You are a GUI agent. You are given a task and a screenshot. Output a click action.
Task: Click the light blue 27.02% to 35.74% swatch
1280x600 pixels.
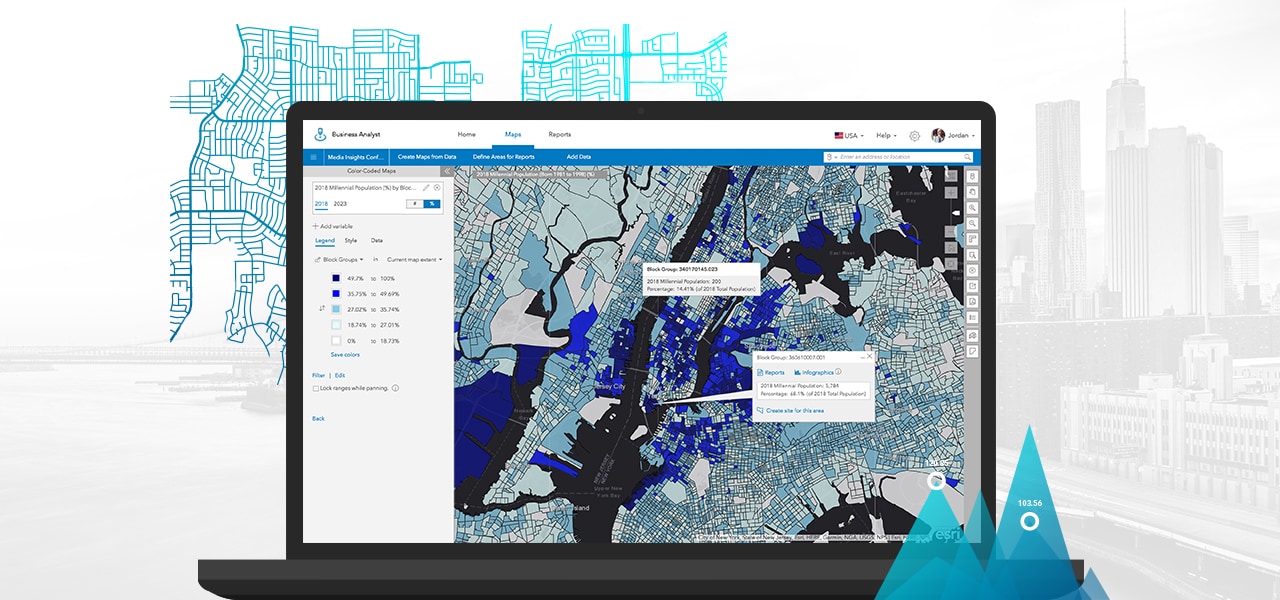[336, 309]
